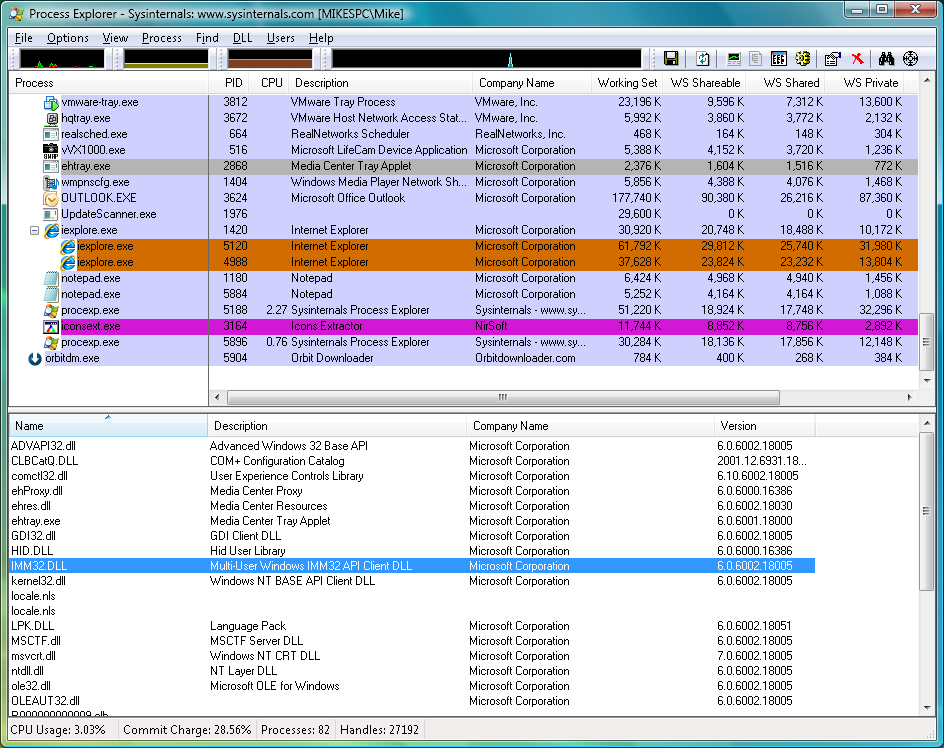Click the DLL pane vertical scrollbar thumb

click(927, 511)
